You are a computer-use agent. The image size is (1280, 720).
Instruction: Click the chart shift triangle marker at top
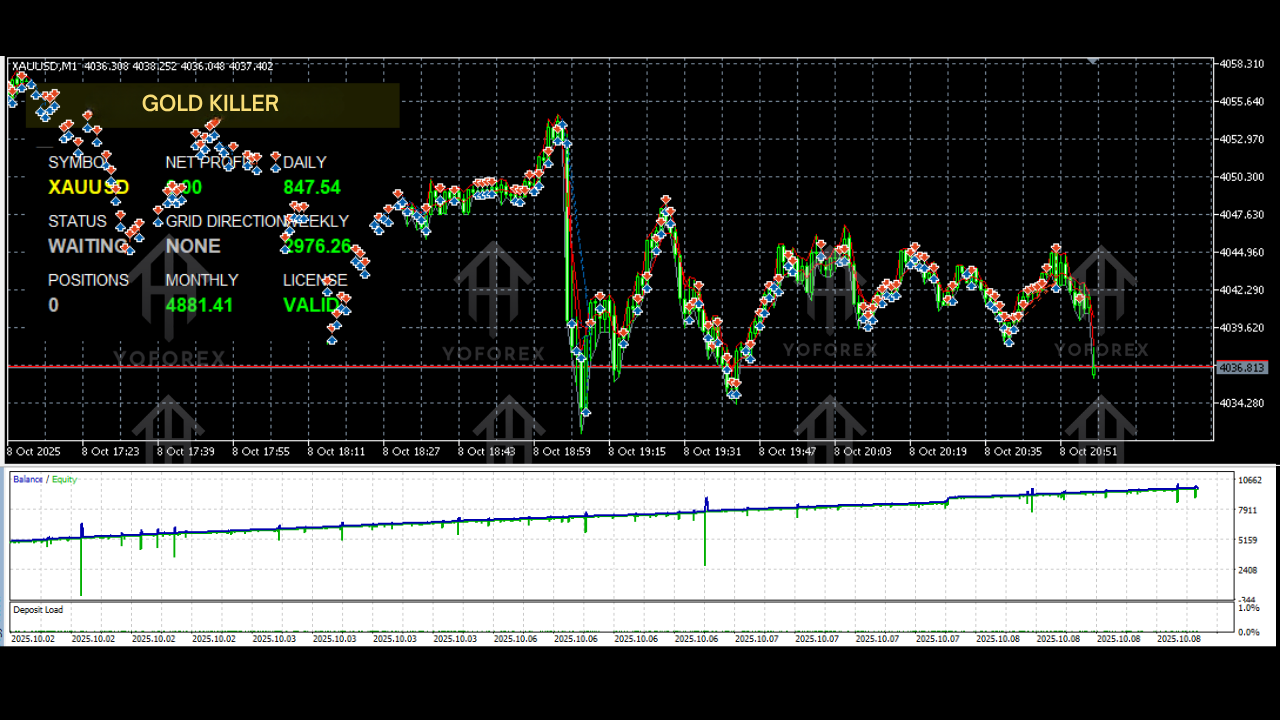(x=1093, y=62)
